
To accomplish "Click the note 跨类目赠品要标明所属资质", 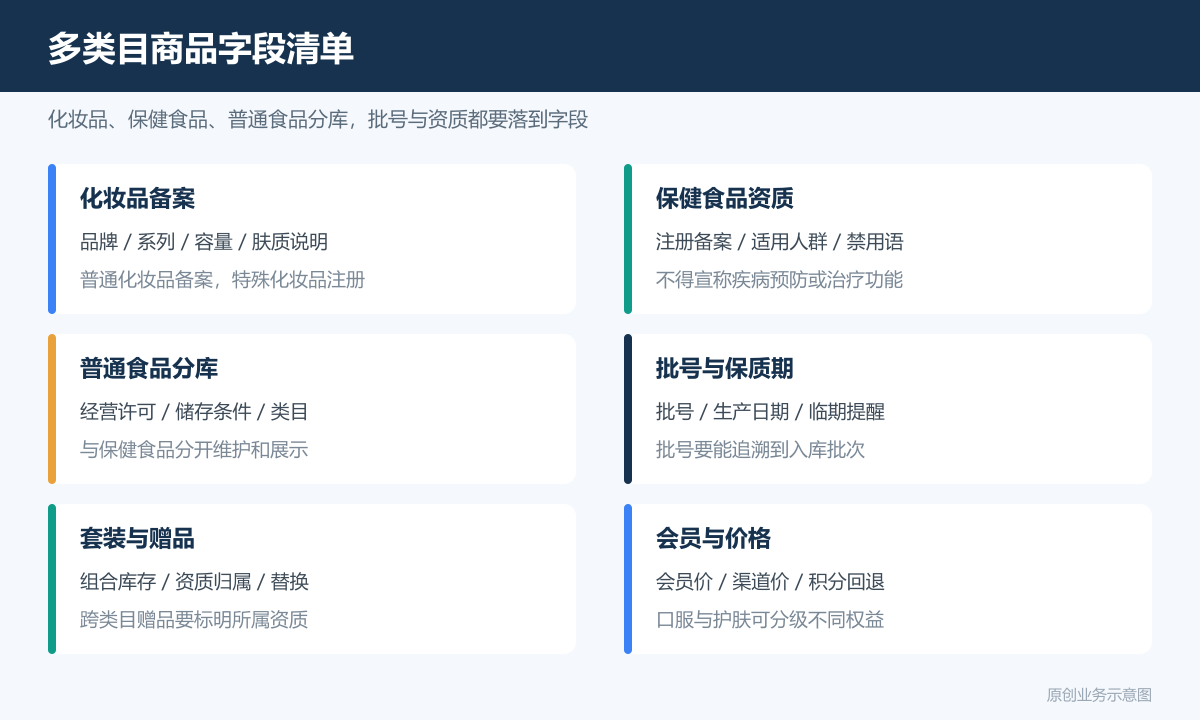I will 194,620.
